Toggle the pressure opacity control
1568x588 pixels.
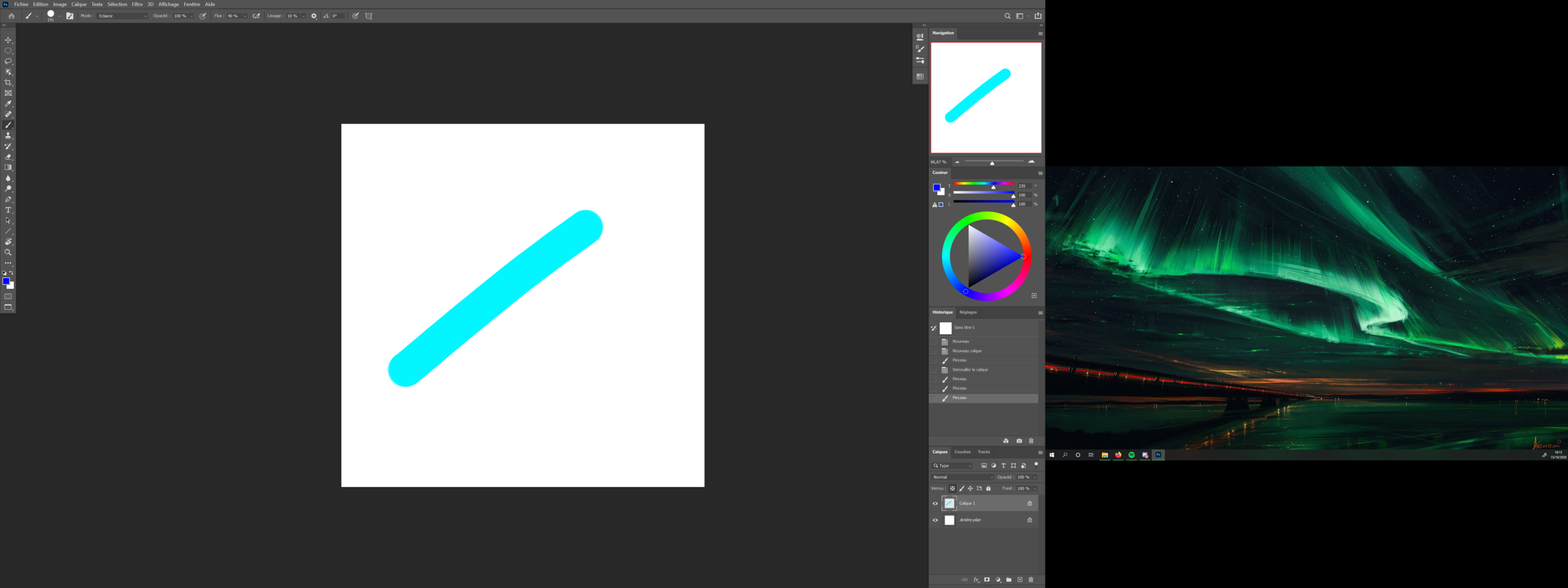click(201, 16)
